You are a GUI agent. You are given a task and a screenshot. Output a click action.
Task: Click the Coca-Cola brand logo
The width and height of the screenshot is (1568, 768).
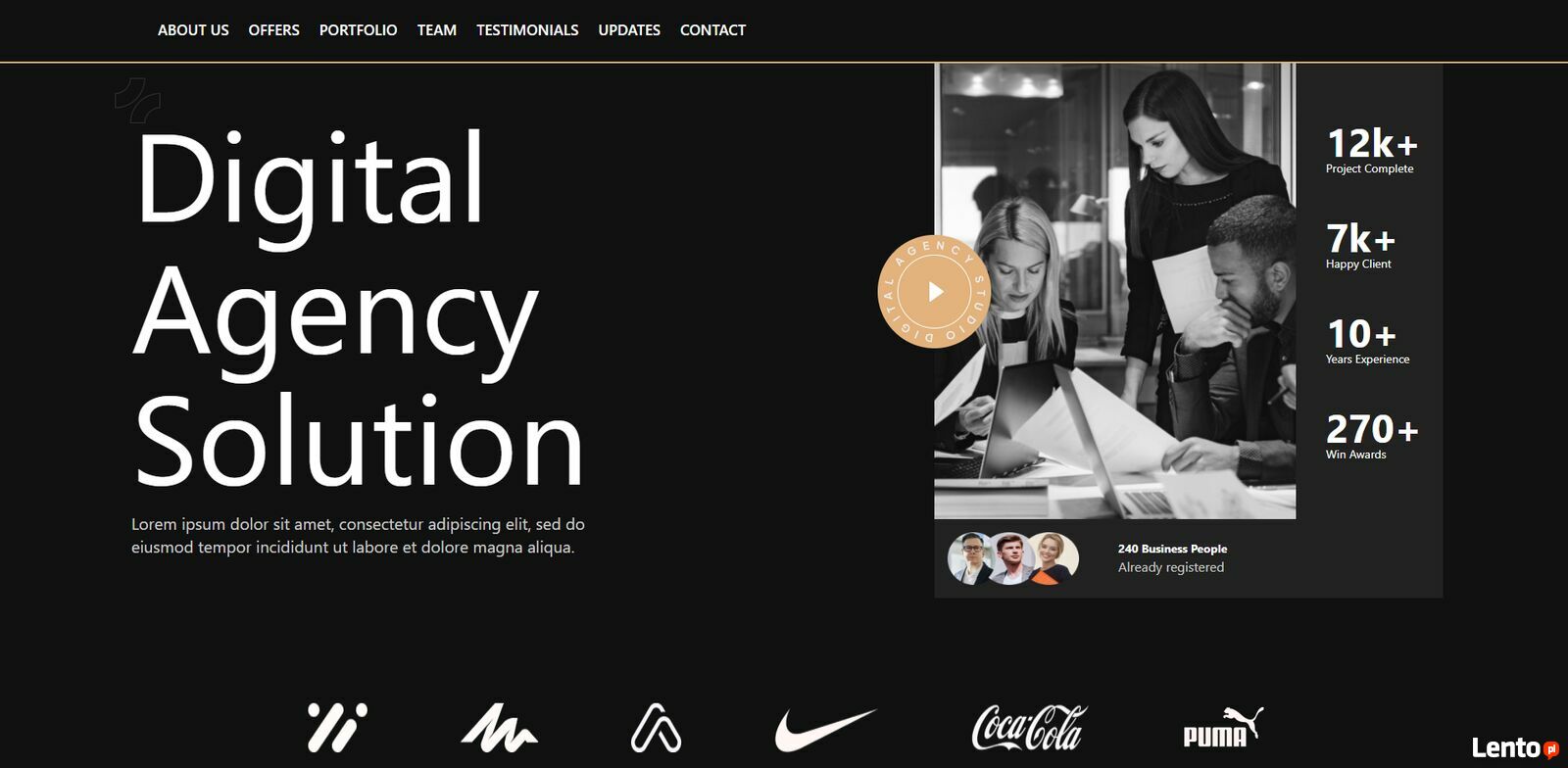pos(1028,728)
